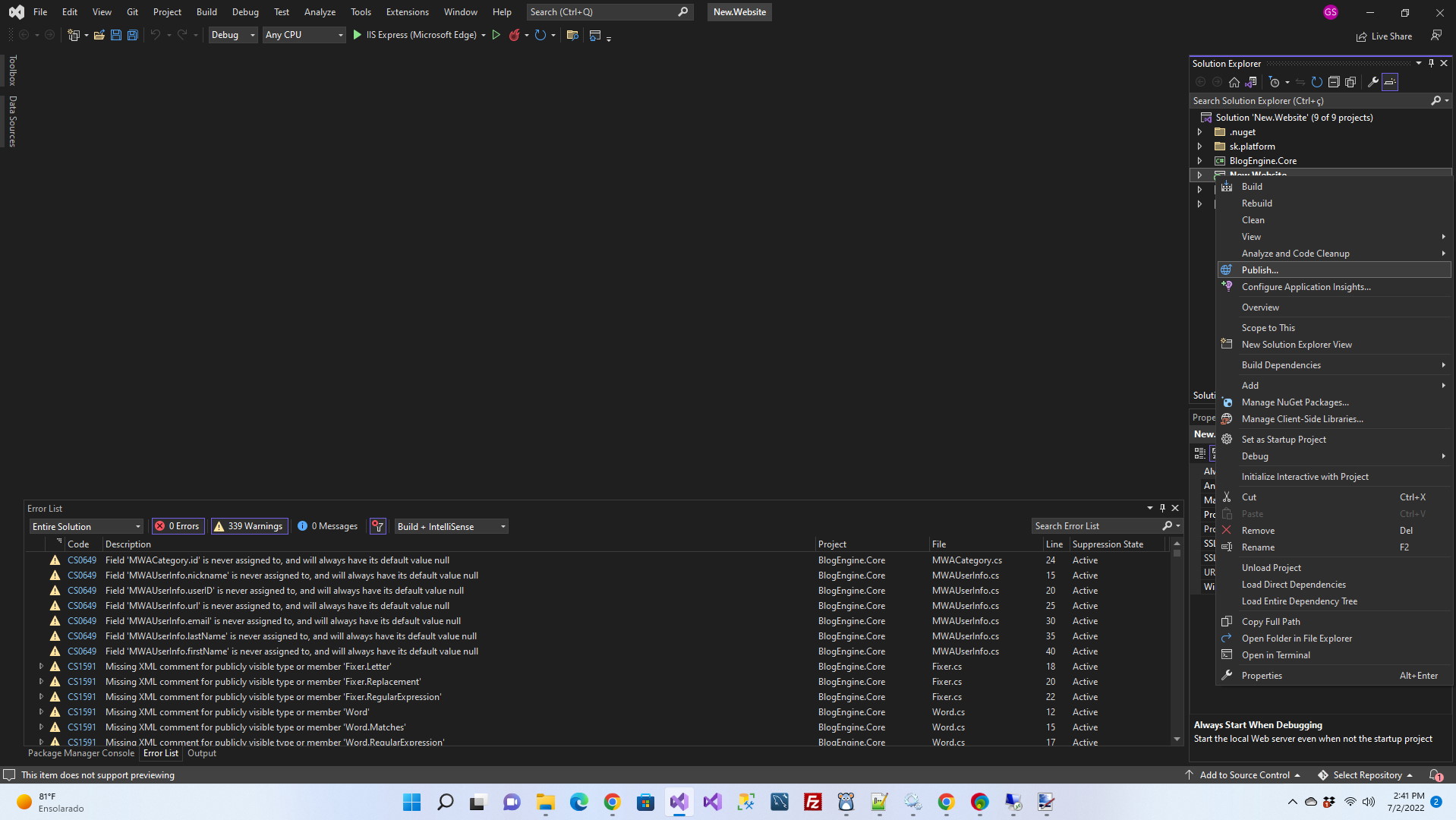Click the Solution Explorer Home icon
The height and width of the screenshot is (820, 1456).
click(x=1234, y=82)
